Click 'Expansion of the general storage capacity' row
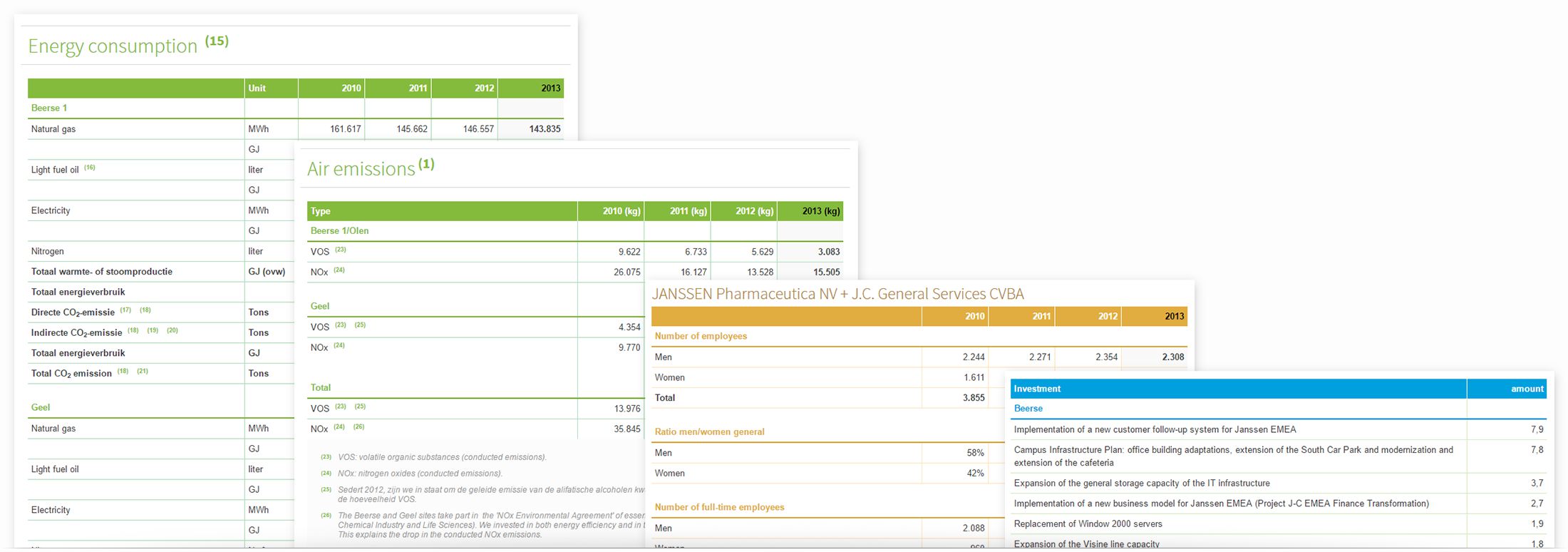 point(1142,484)
